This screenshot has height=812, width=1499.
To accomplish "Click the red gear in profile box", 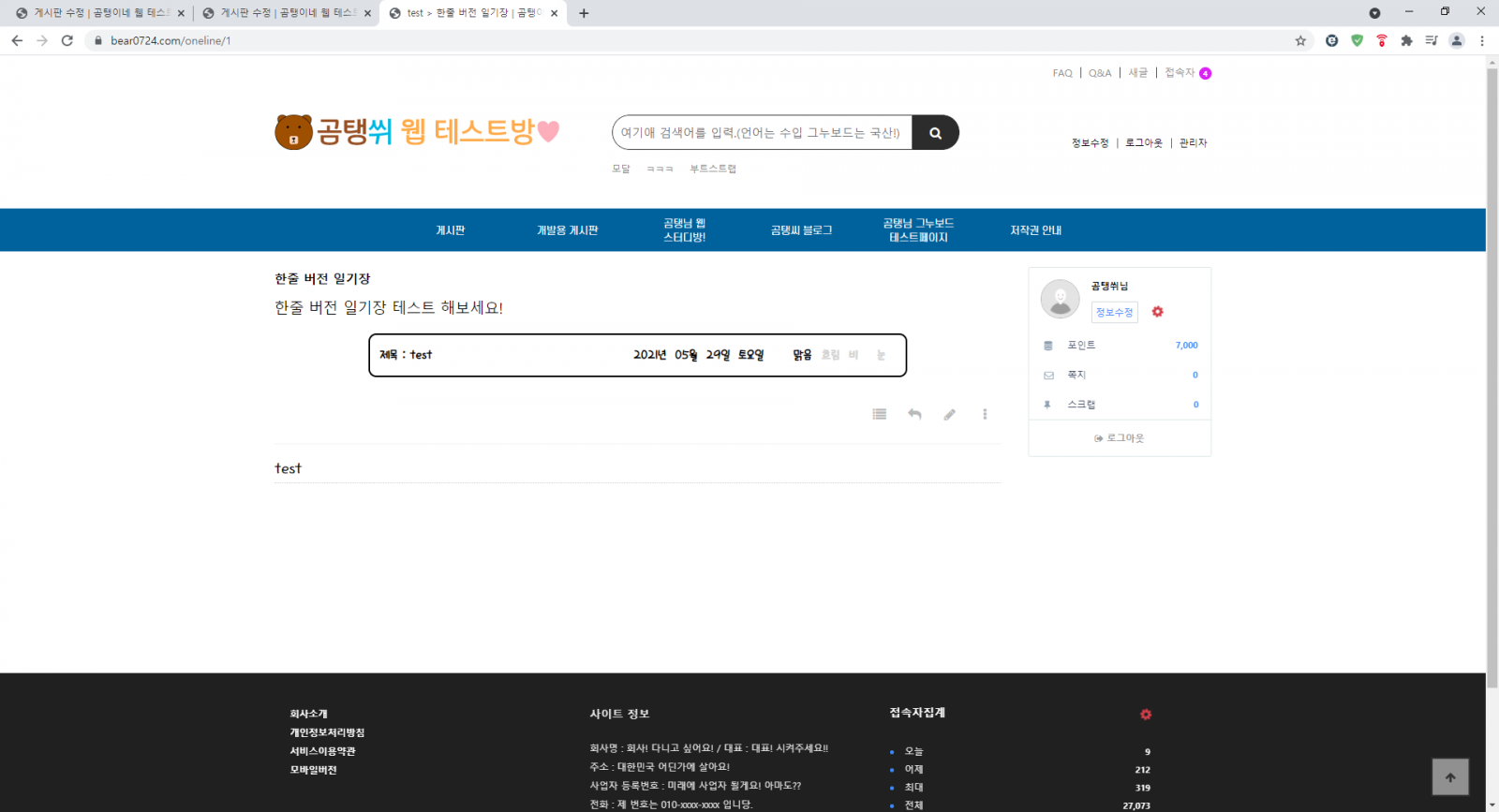I will [1157, 312].
